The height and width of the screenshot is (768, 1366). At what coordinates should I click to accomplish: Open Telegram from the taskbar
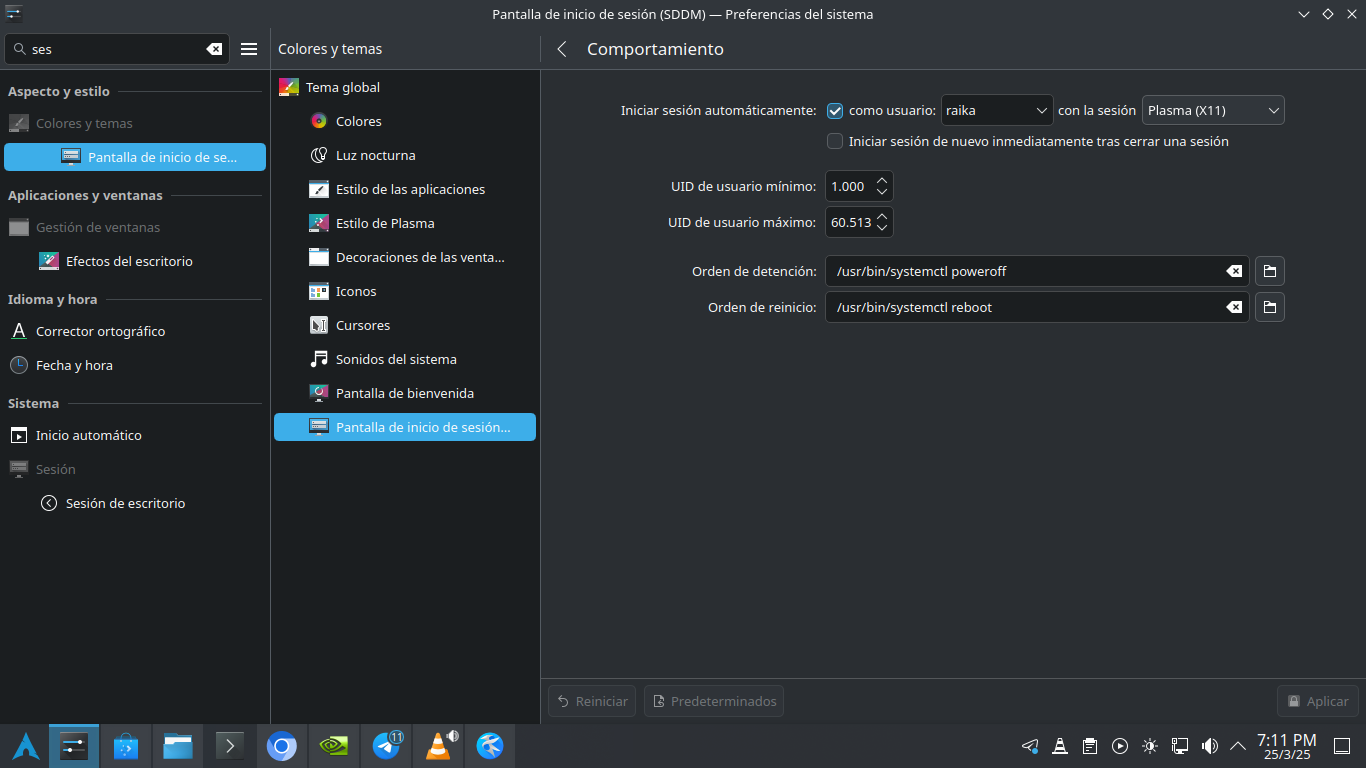point(386,746)
